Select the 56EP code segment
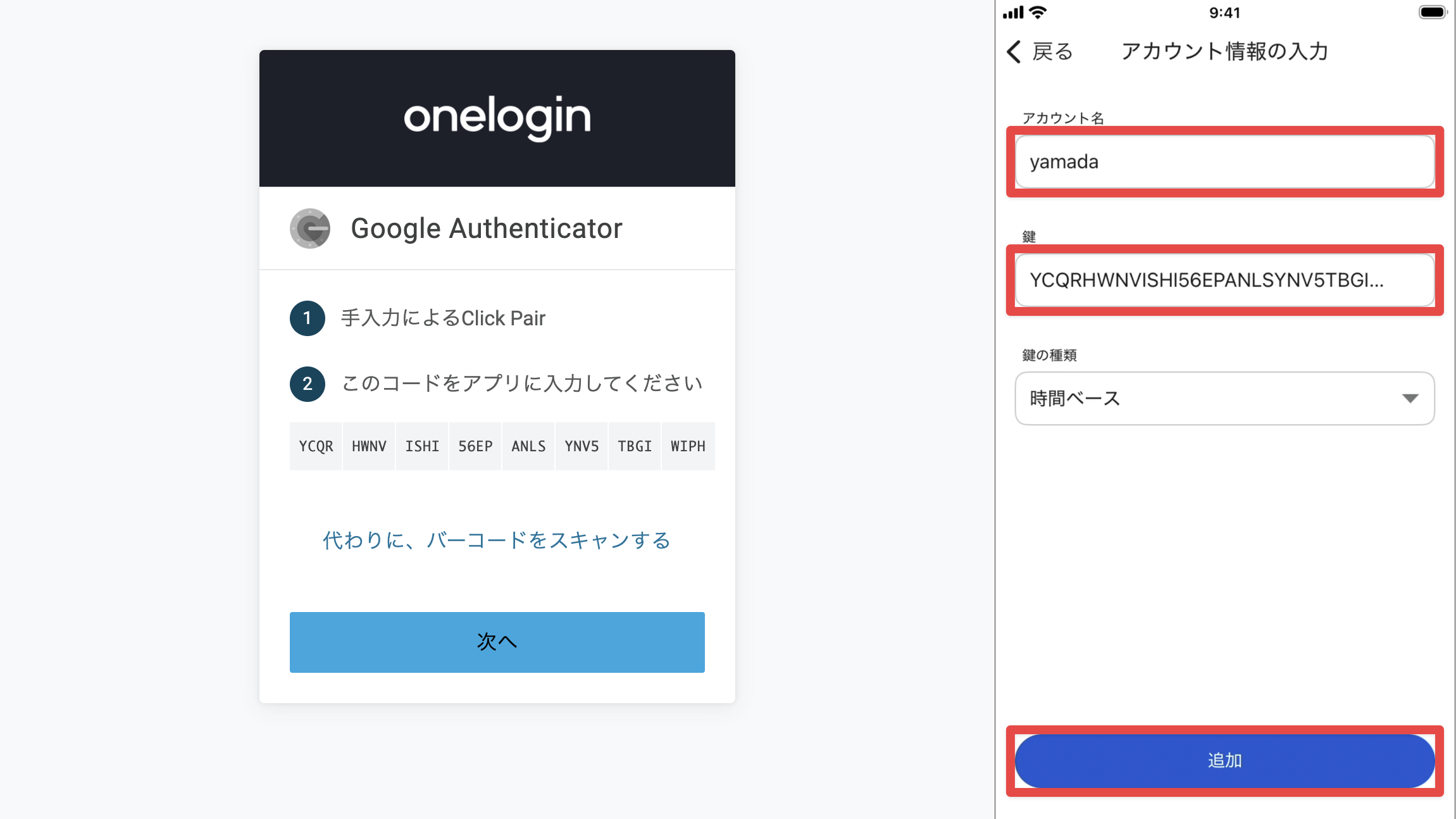Screen dimensions: 1456x819 point(475,446)
